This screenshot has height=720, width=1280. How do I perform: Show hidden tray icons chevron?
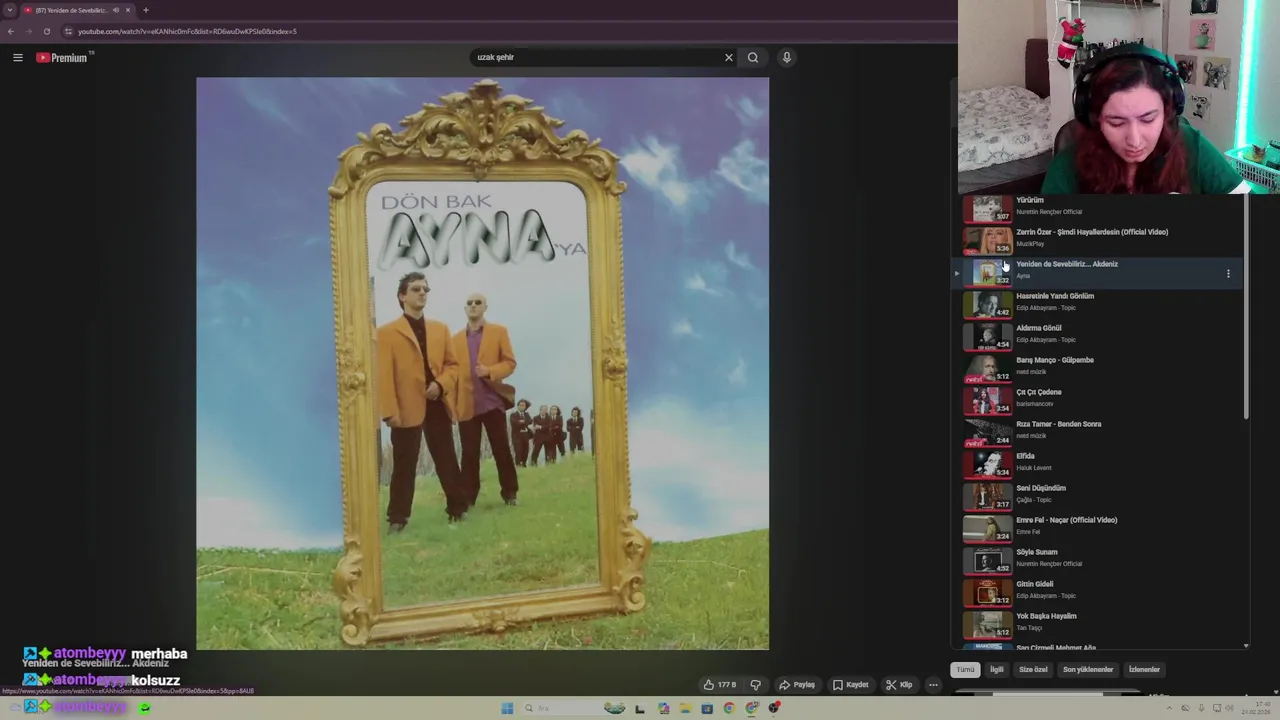1169,708
